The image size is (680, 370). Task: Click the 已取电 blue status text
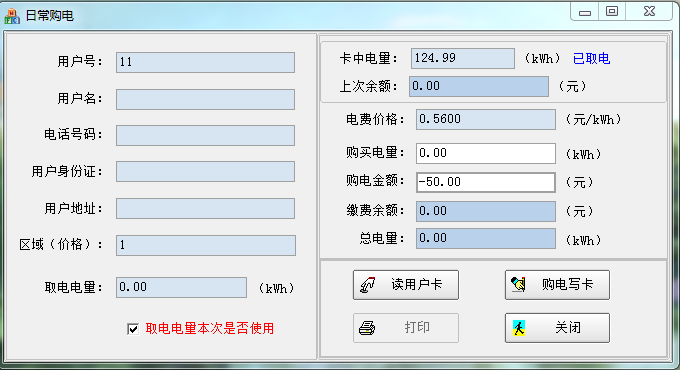click(x=591, y=59)
